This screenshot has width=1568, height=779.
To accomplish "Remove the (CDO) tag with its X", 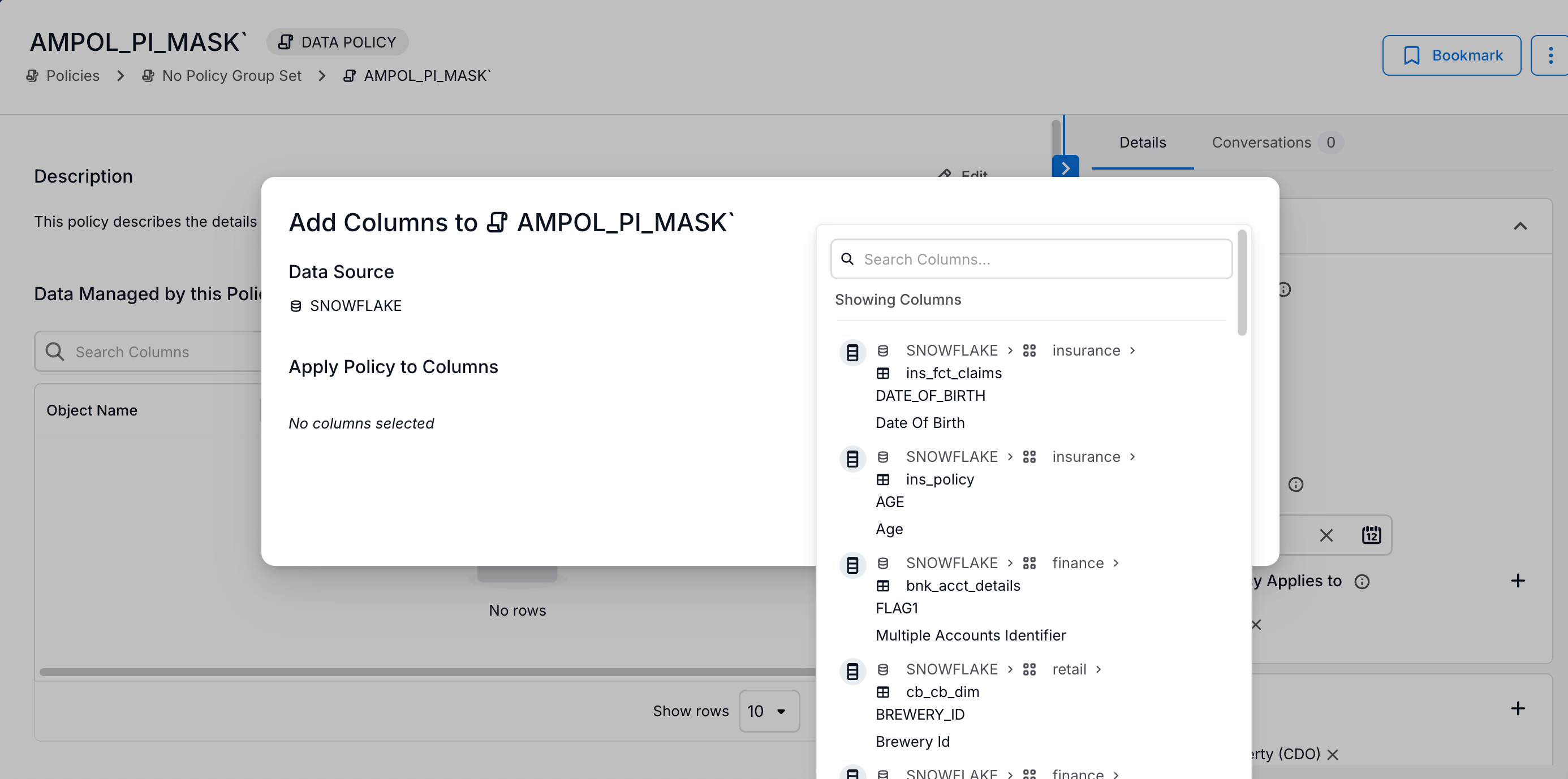I will pyautogui.click(x=1333, y=754).
